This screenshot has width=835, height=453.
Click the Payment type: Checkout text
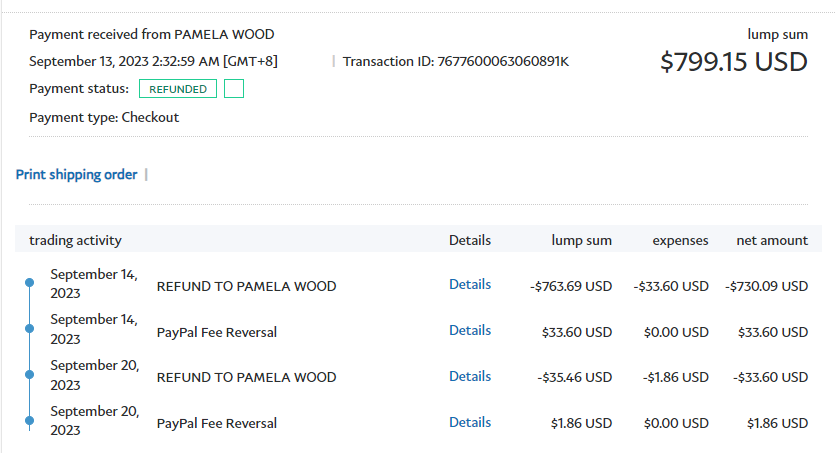point(104,117)
